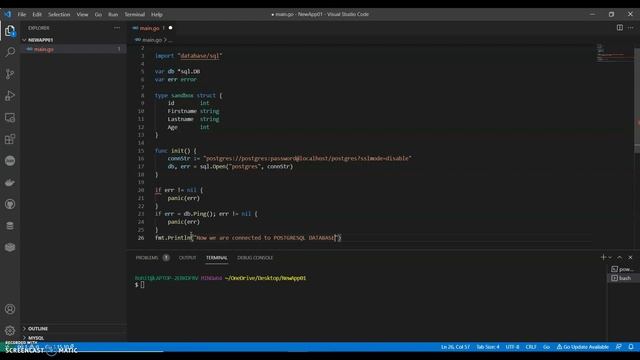Open Accounts menu in activity bar

click(10, 309)
